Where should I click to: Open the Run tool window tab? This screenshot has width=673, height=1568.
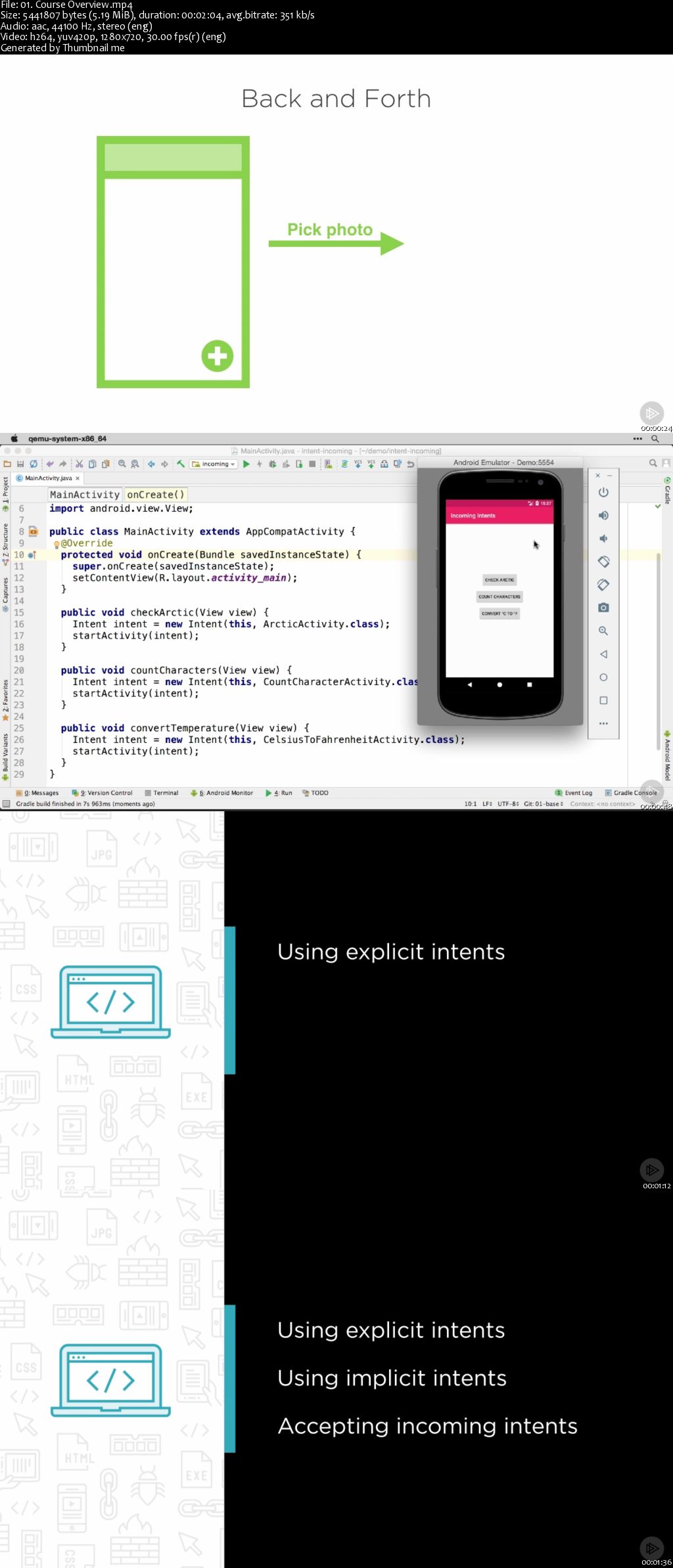tap(279, 793)
